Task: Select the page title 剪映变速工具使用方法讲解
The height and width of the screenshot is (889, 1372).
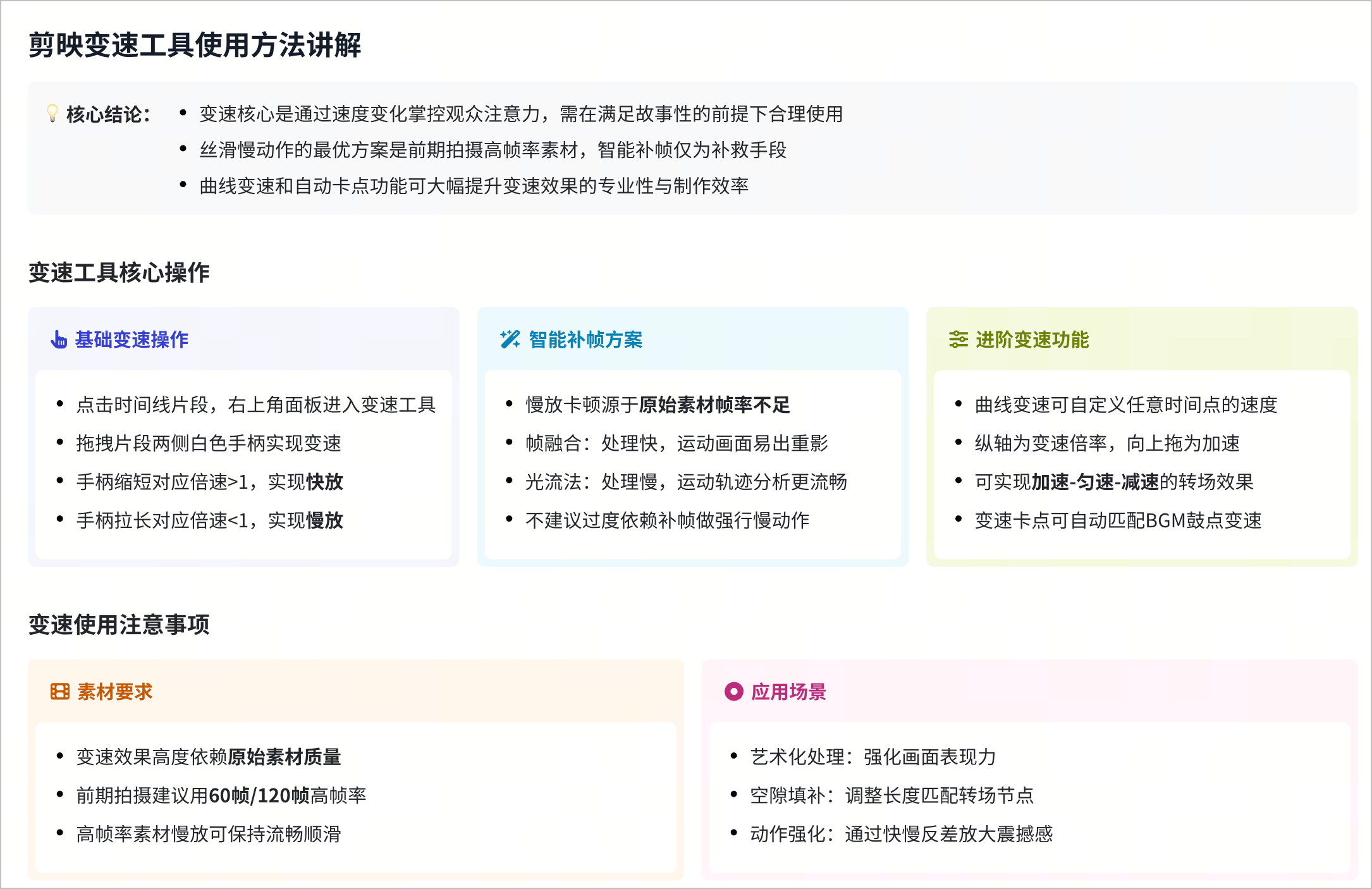Action: point(195,45)
